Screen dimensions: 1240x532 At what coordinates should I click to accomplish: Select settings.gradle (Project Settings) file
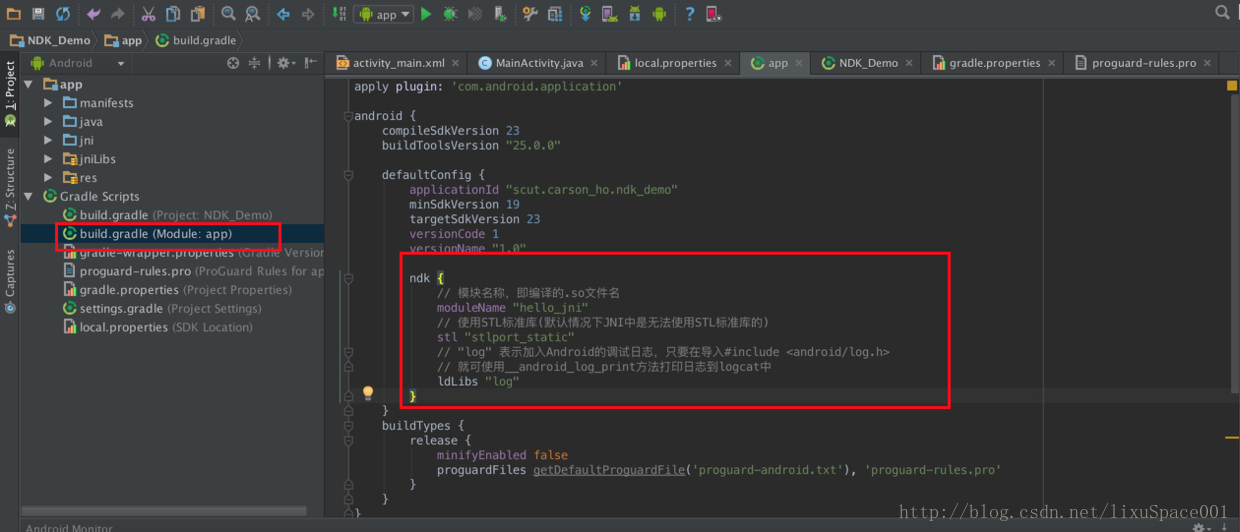click(x=163, y=309)
